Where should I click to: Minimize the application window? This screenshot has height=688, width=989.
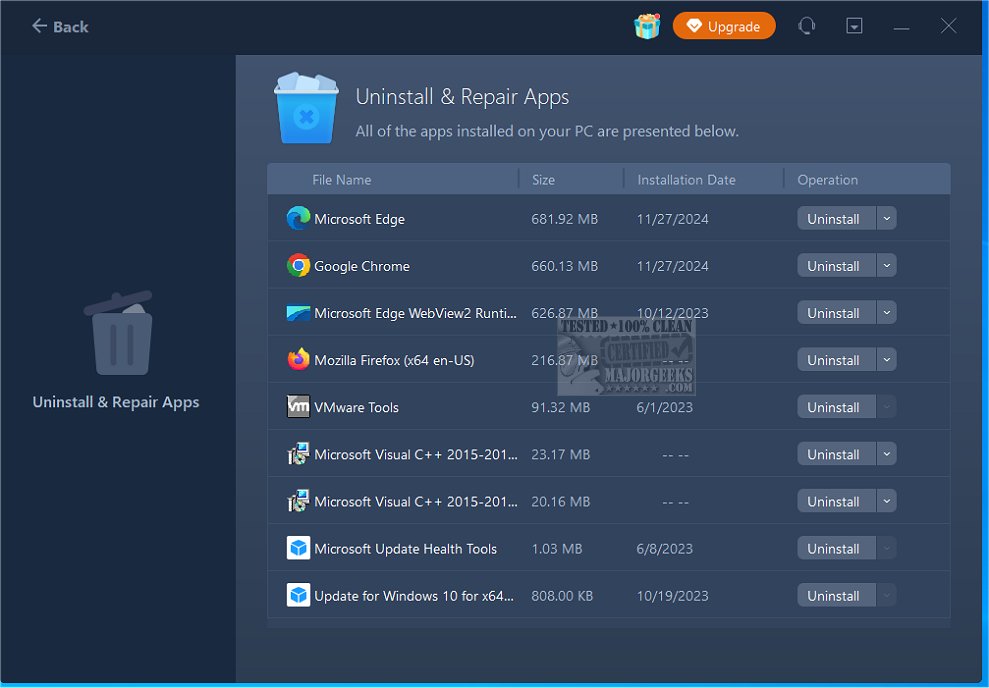901,27
